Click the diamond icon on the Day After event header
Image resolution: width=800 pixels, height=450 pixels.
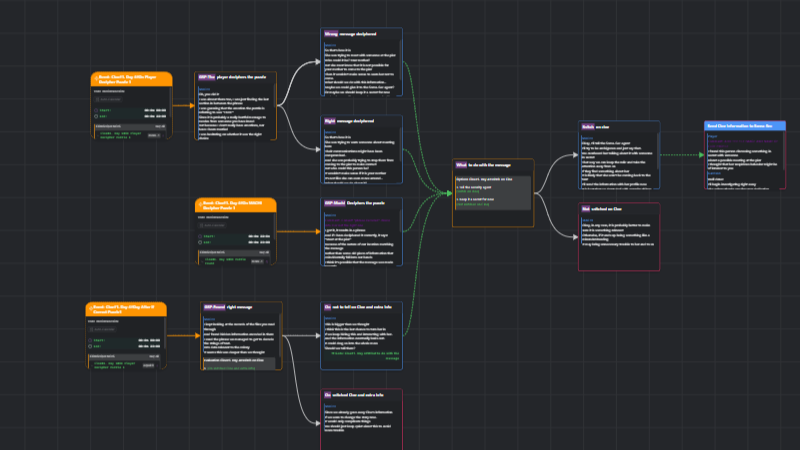point(90,309)
